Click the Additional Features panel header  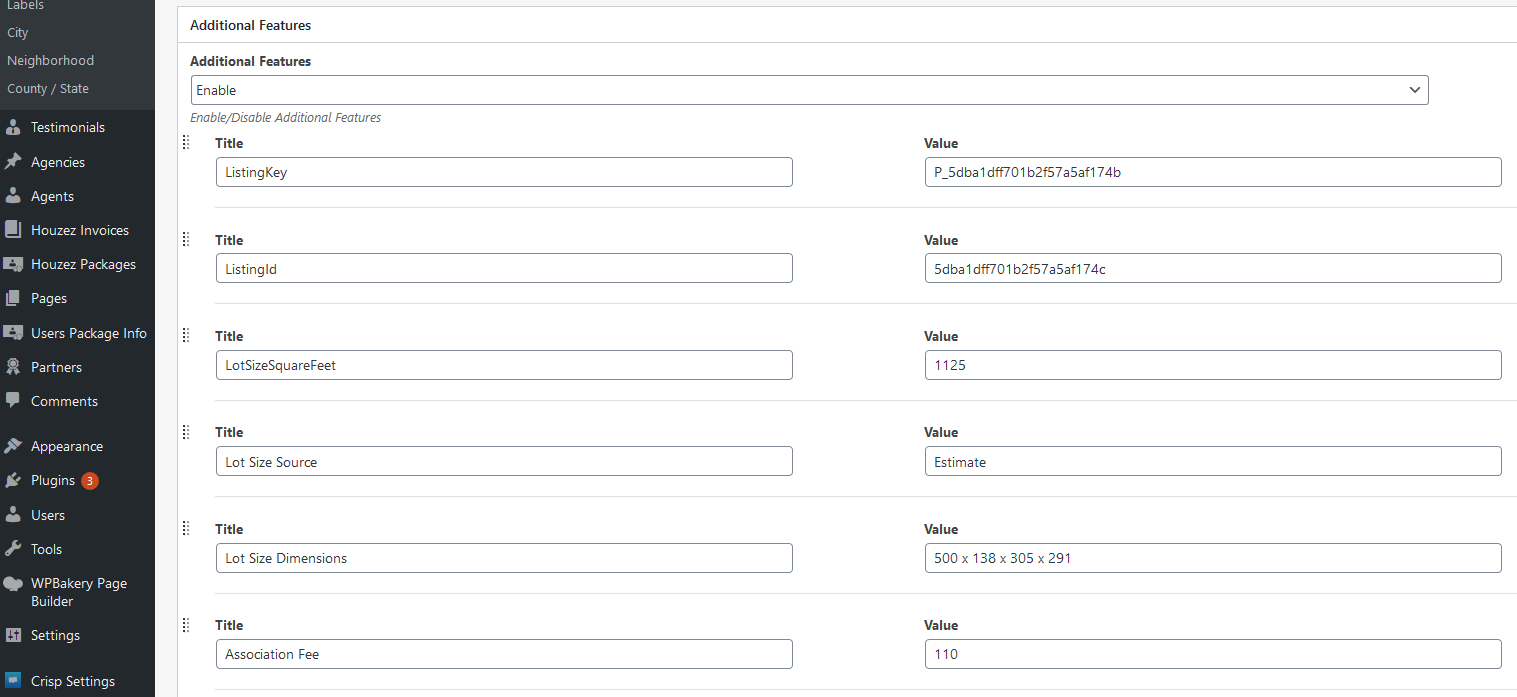tap(847, 25)
